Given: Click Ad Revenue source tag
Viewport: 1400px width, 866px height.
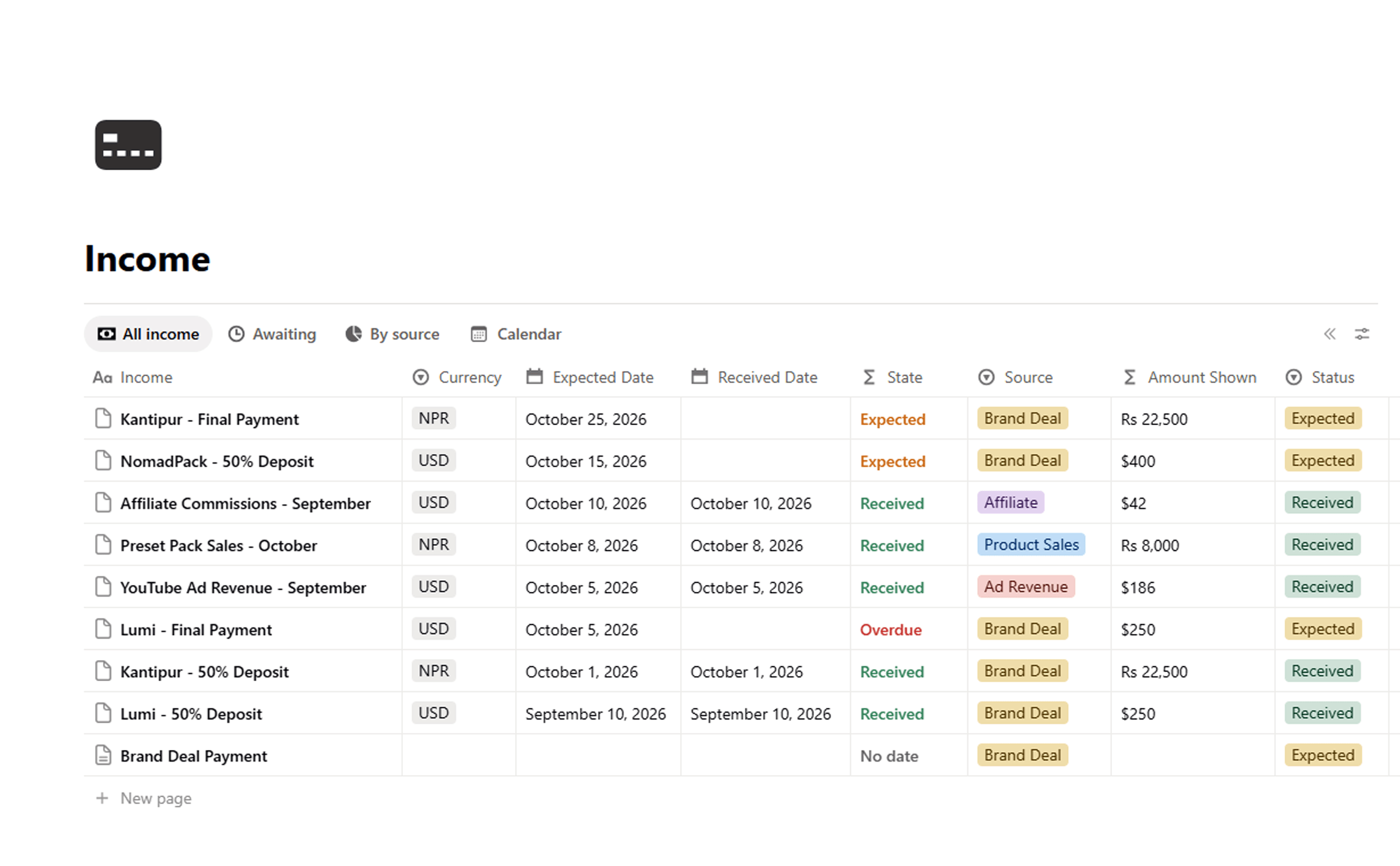Looking at the screenshot, I should [x=1026, y=587].
